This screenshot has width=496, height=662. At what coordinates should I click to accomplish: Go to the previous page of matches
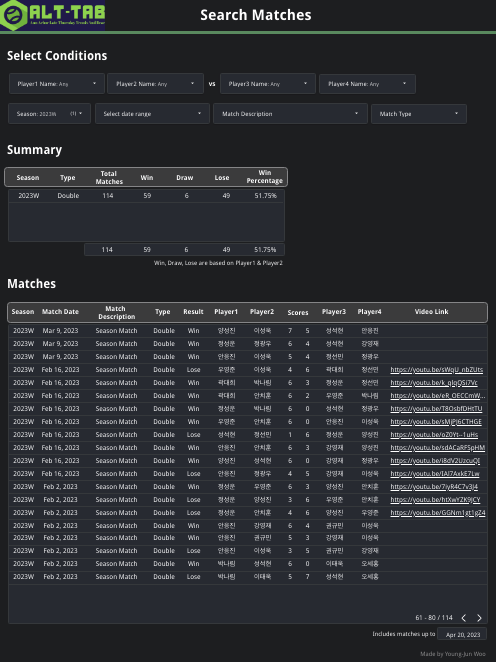(x=463, y=618)
